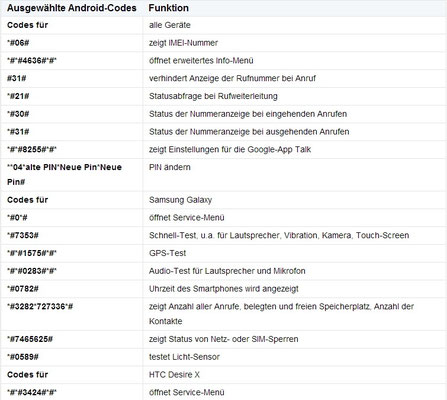Click 'Status der Nummeranzeige bei eingehenden Anrufen'
The height and width of the screenshot is (400, 447).
pos(248,114)
